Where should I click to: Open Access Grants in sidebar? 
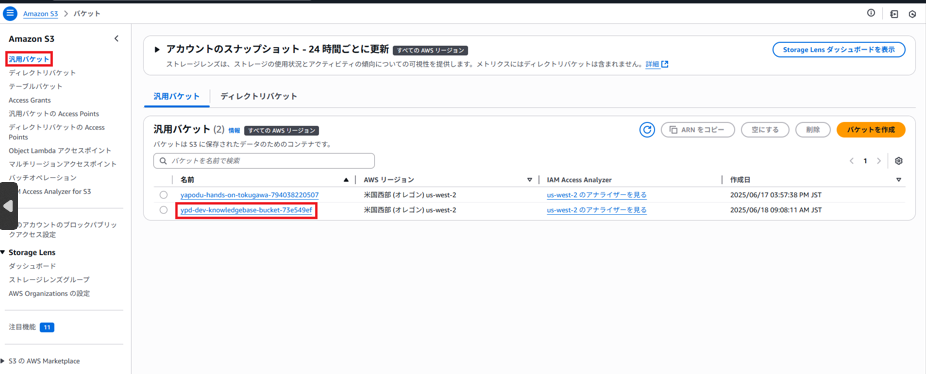(30, 100)
